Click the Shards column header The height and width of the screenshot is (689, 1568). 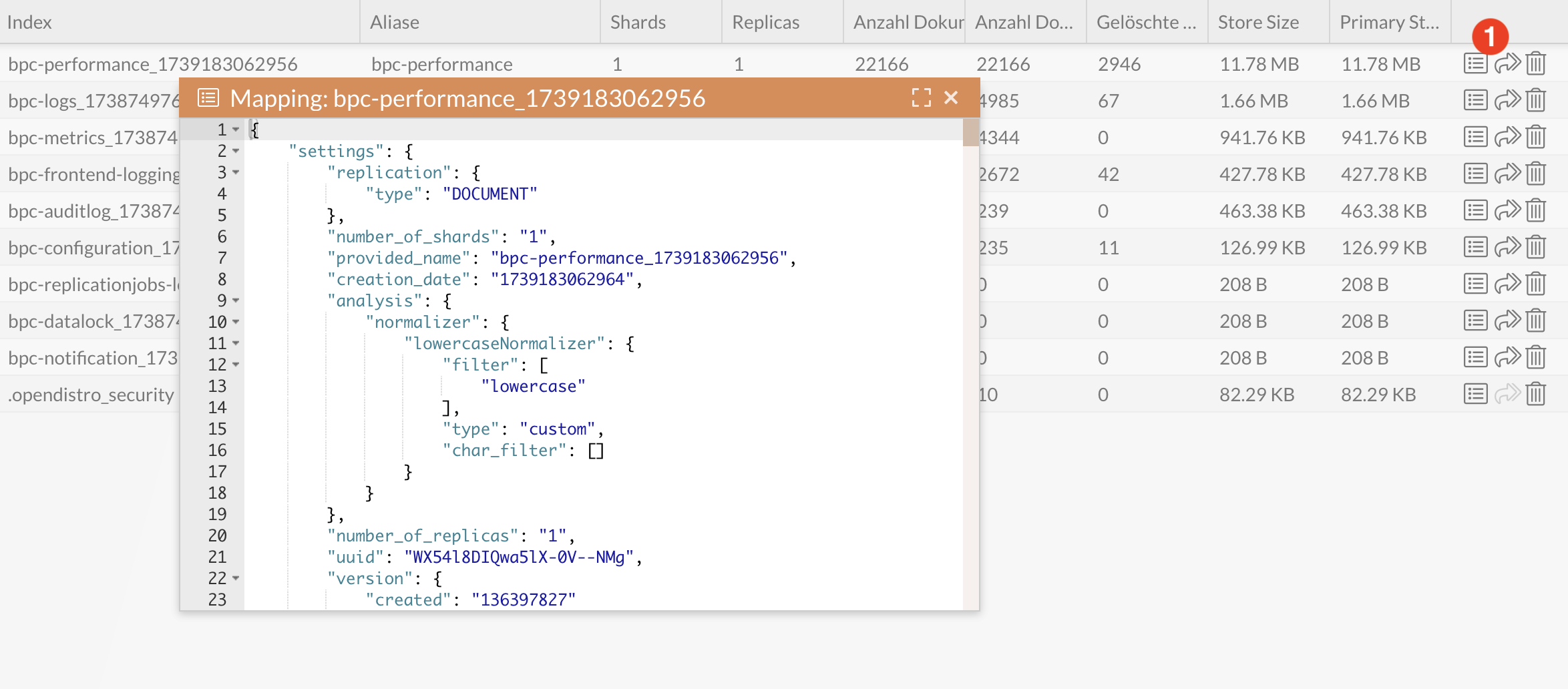click(638, 22)
